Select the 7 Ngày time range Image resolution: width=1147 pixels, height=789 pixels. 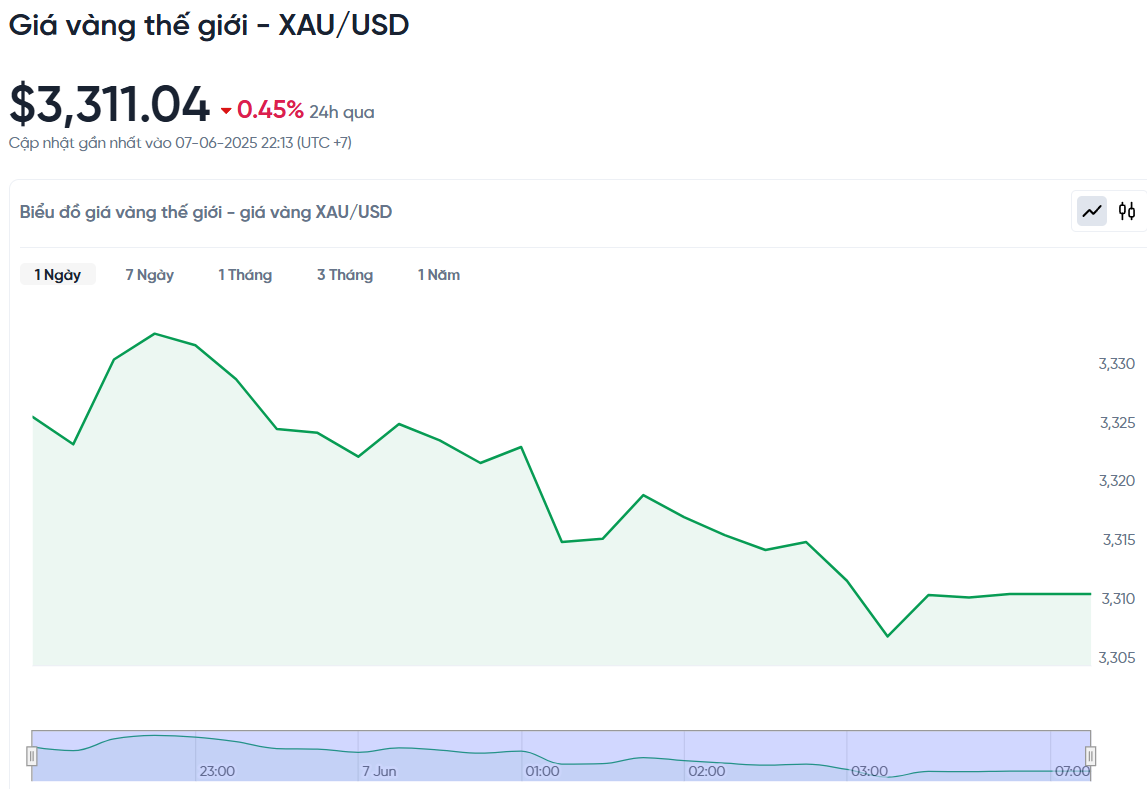point(150,275)
